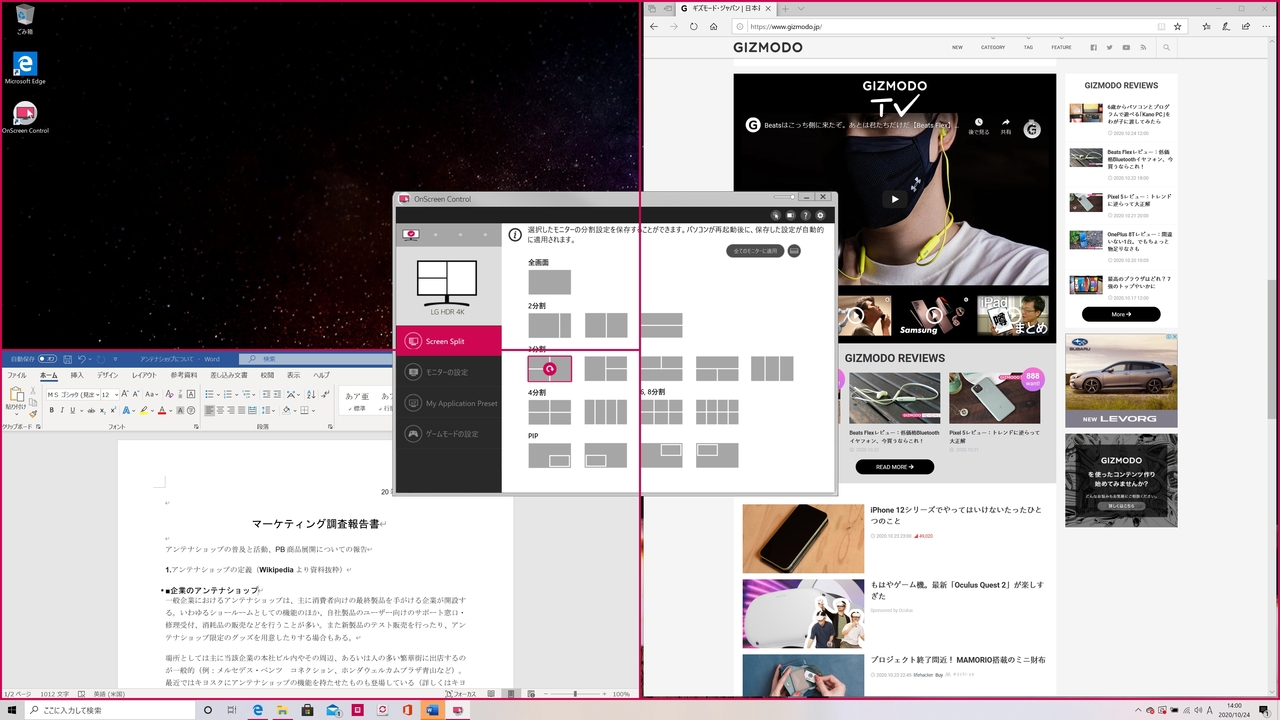This screenshot has height=720, width=1280.
Task: Refresh the Gizmodo page in Edge
Action: tap(693, 26)
